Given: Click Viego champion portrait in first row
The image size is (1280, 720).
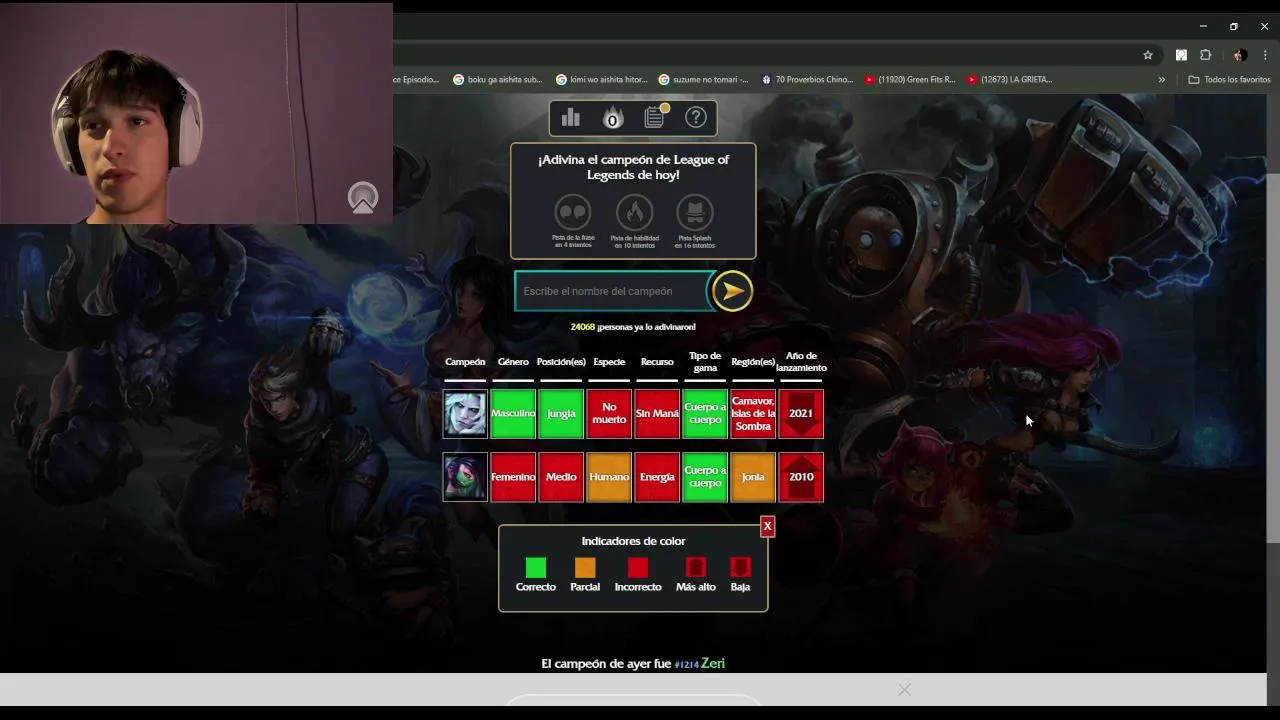Looking at the screenshot, I should pos(465,414).
